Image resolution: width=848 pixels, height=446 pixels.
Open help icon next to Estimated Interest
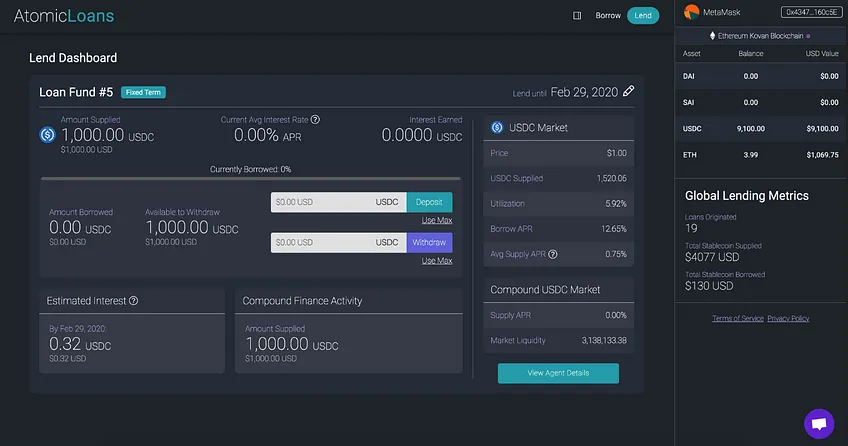tap(134, 301)
